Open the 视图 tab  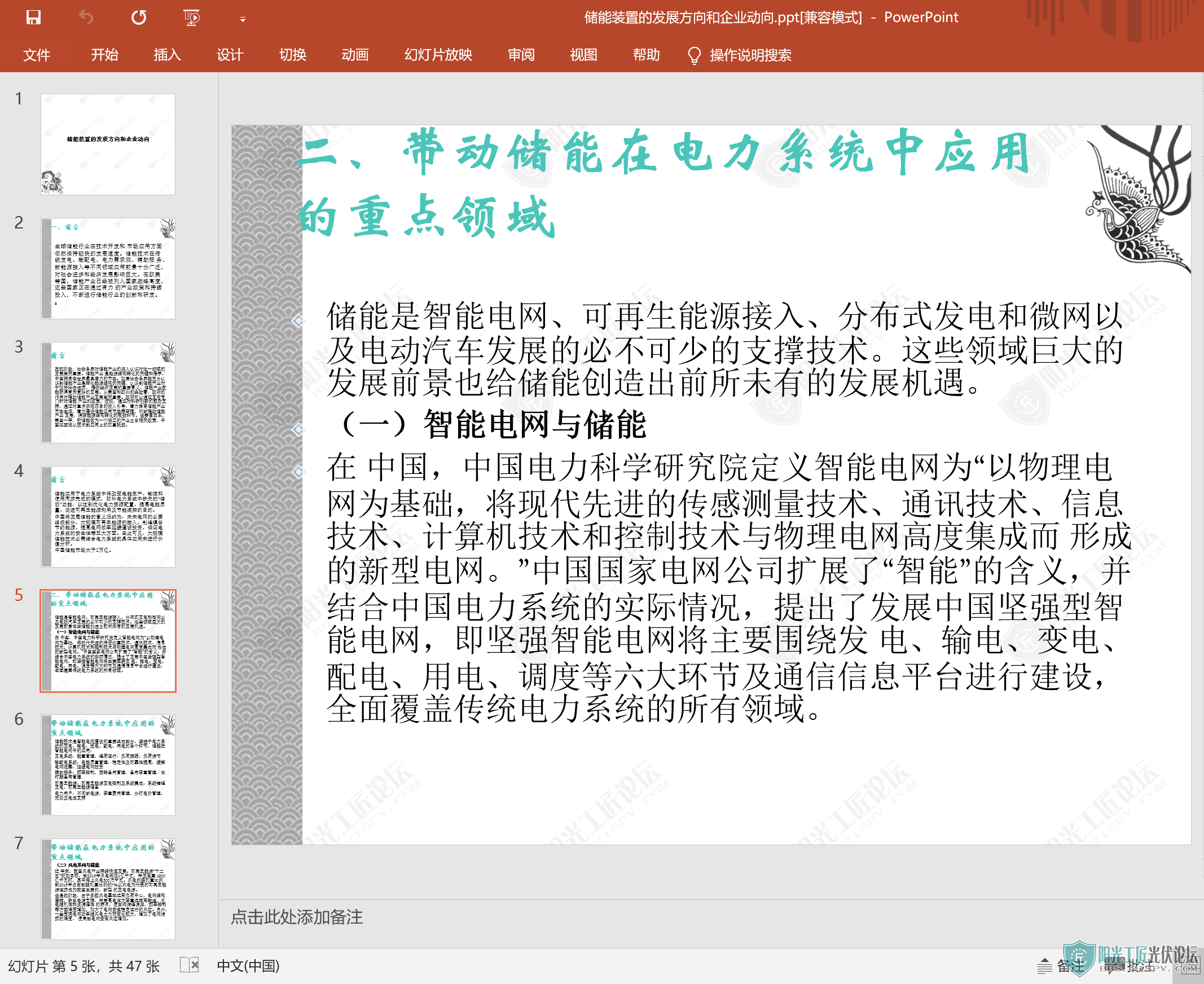tap(583, 55)
